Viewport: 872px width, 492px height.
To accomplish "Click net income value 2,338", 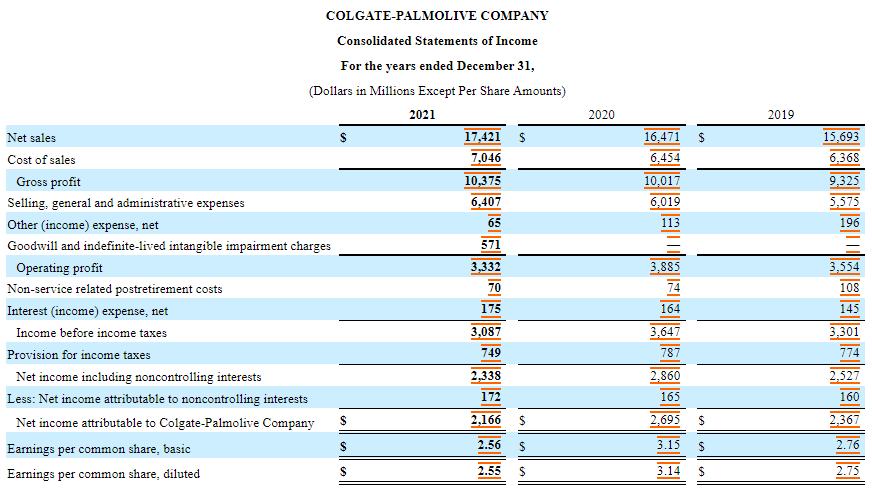I will [x=485, y=376].
